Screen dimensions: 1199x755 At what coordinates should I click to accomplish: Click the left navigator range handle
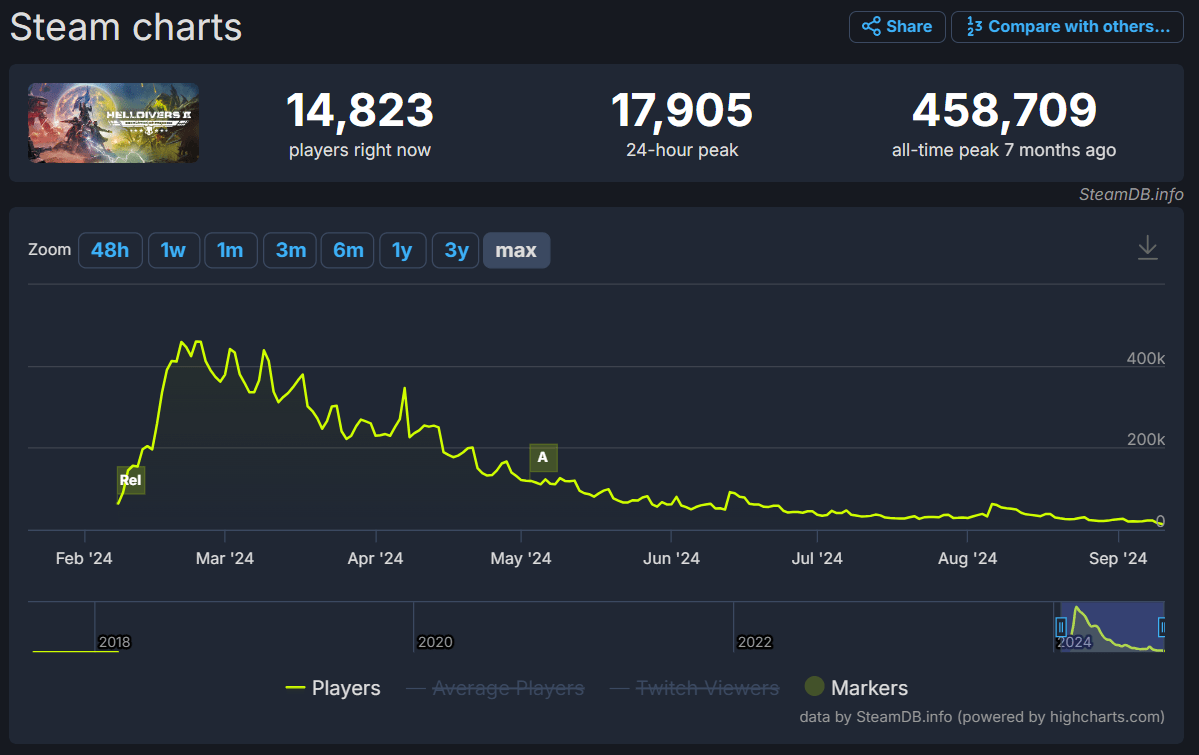coord(1061,627)
